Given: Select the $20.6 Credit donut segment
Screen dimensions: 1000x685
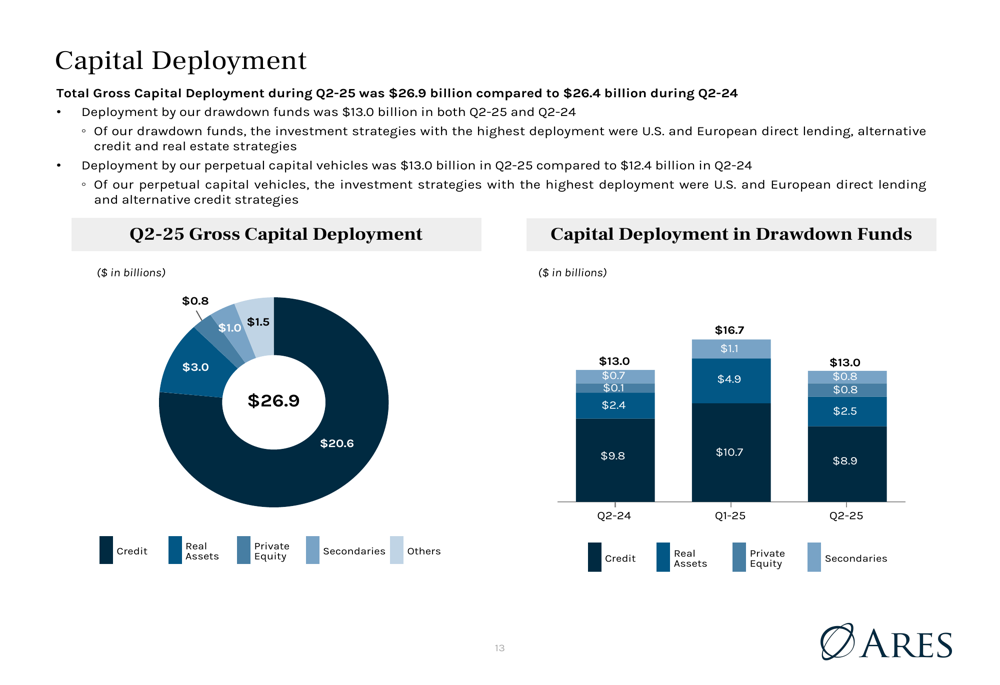Looking at the screenshot, I should click(x=337, y=443).
